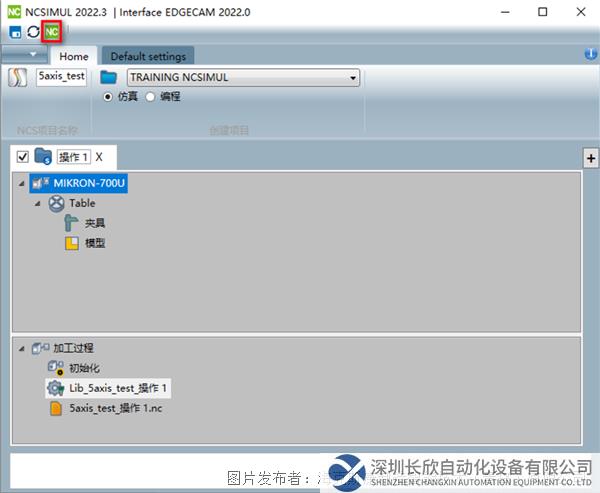600x493 pixels.
Task: Close the 操作 1 tab with X
Action: pyautogui.click(x=99, y=157)
